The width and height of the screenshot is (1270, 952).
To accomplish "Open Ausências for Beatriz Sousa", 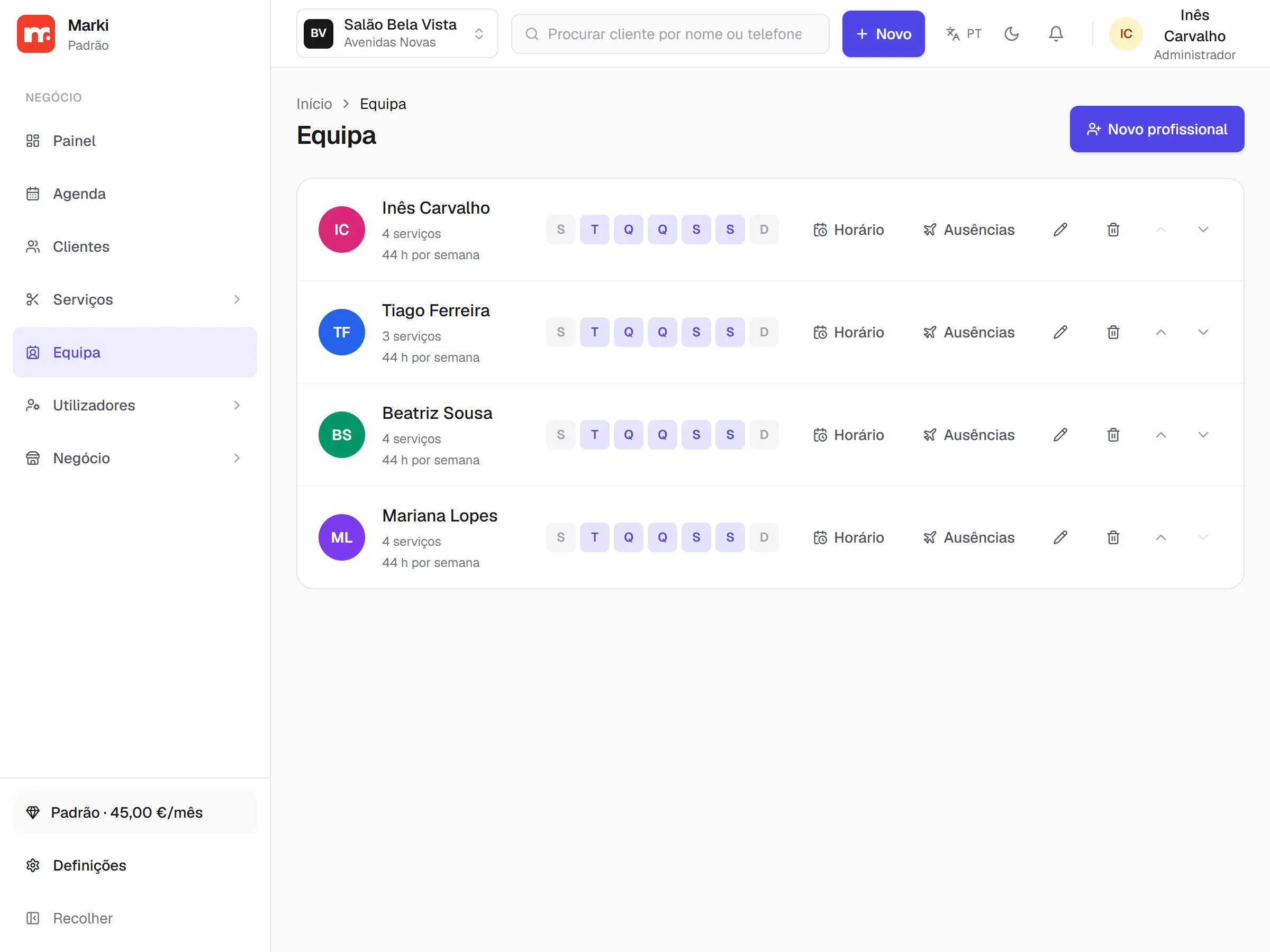I will (968, 435).
